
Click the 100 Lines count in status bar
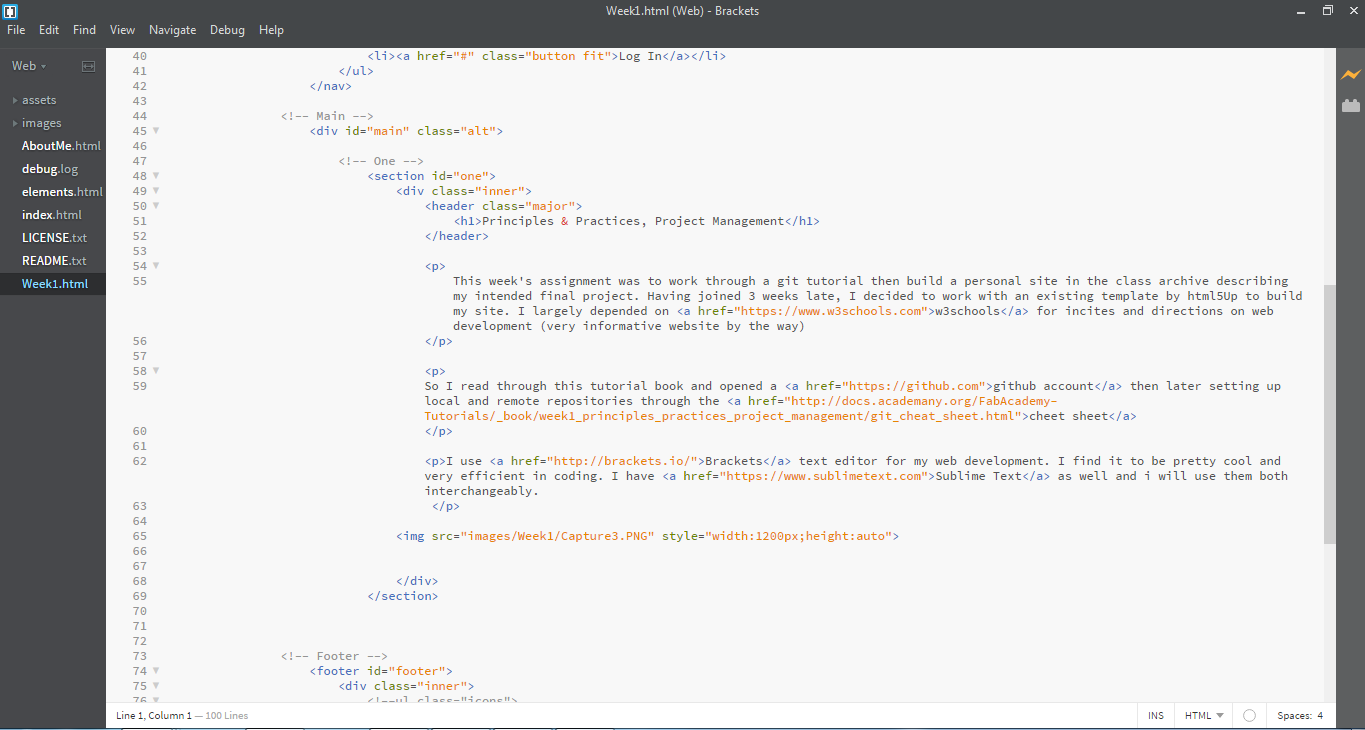coord(227,716)
